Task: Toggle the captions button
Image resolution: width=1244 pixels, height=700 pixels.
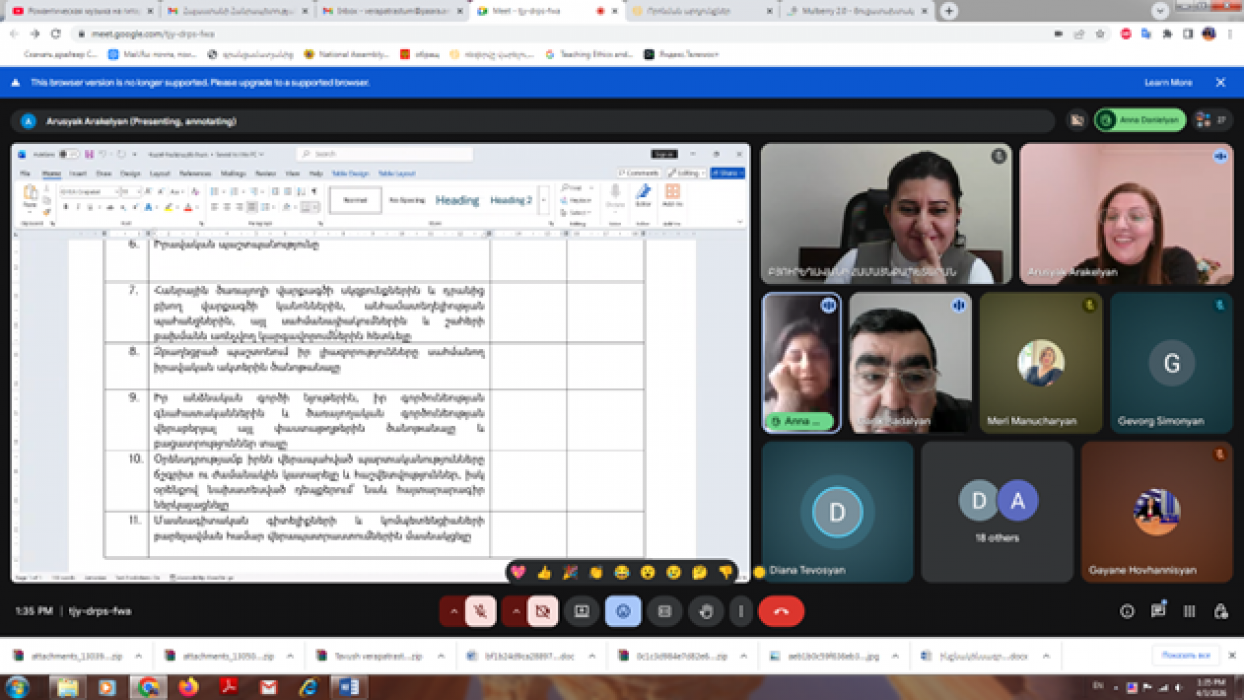Action: point(664,611)
